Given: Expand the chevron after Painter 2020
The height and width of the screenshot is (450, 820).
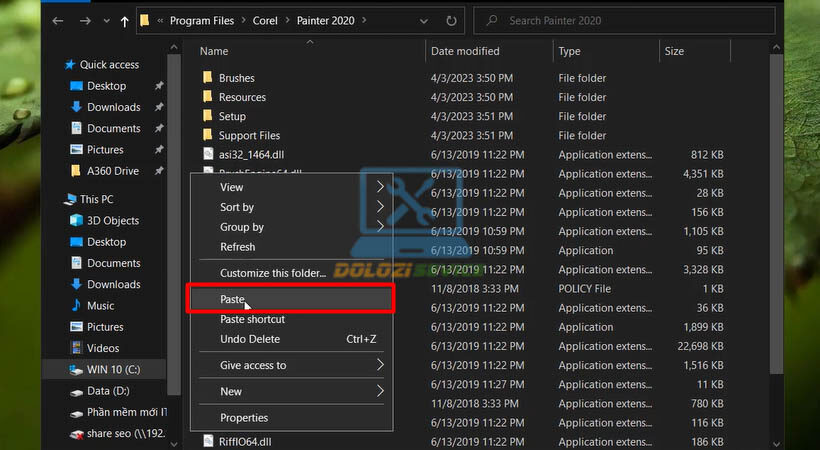Looking at the screenshot, I should click(364, 21).
